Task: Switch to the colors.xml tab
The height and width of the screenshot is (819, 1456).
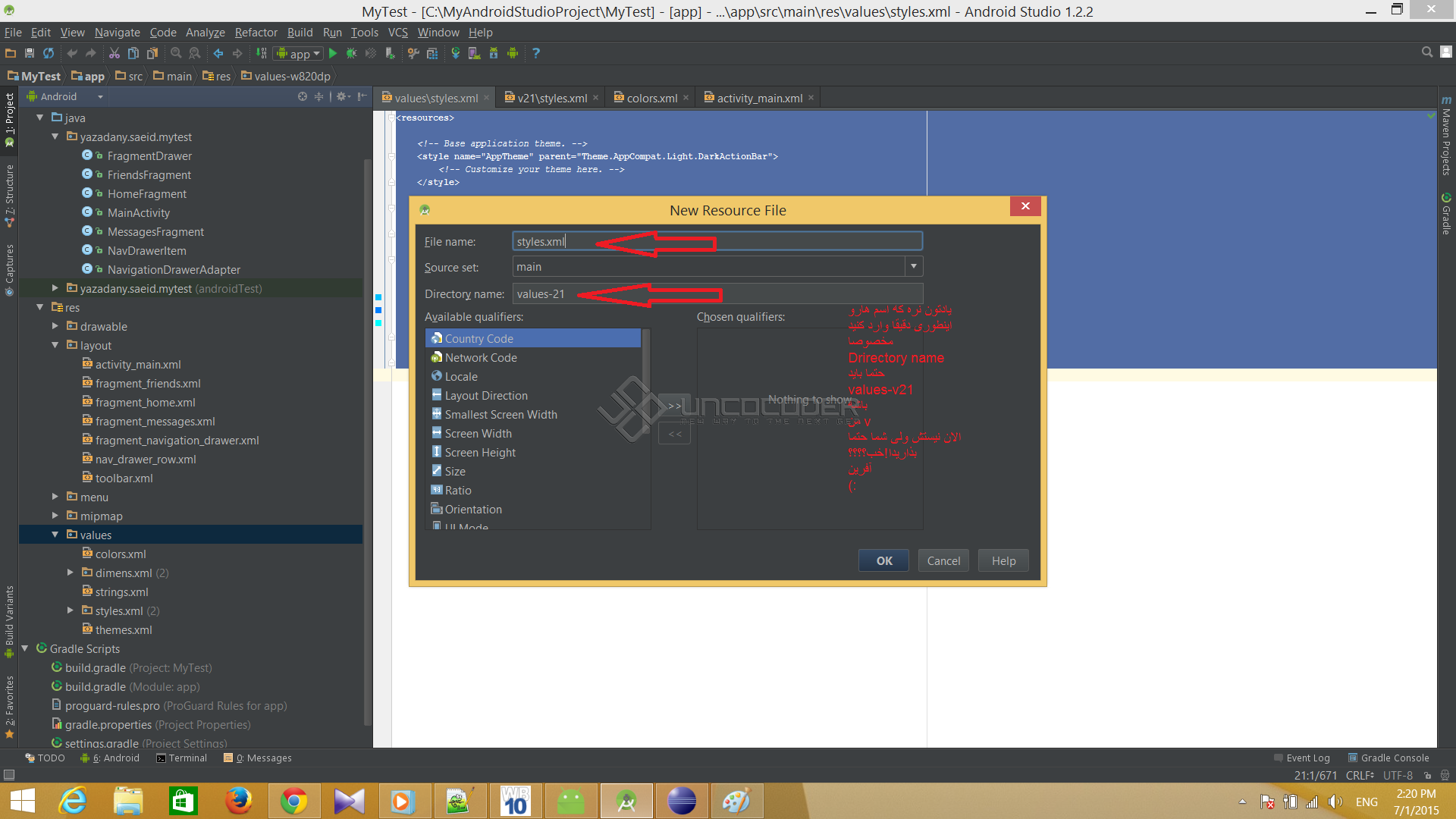Action: click(x=651, y=98)
